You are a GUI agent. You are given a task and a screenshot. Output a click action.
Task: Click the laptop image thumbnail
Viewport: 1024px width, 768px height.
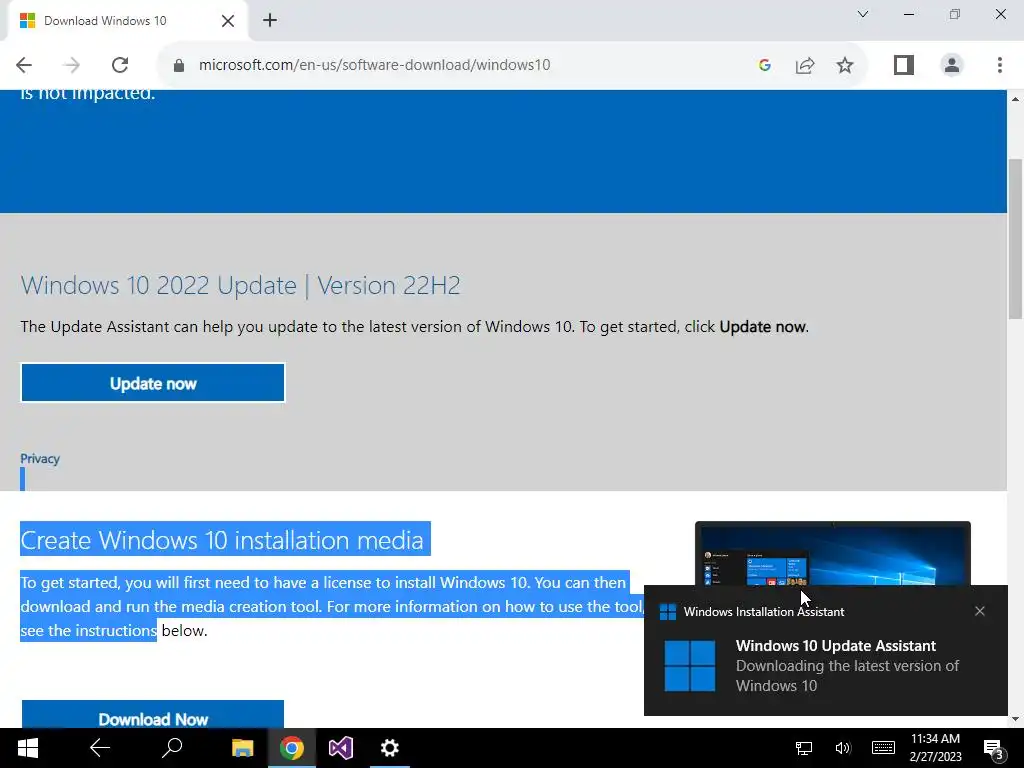(833, 553)
